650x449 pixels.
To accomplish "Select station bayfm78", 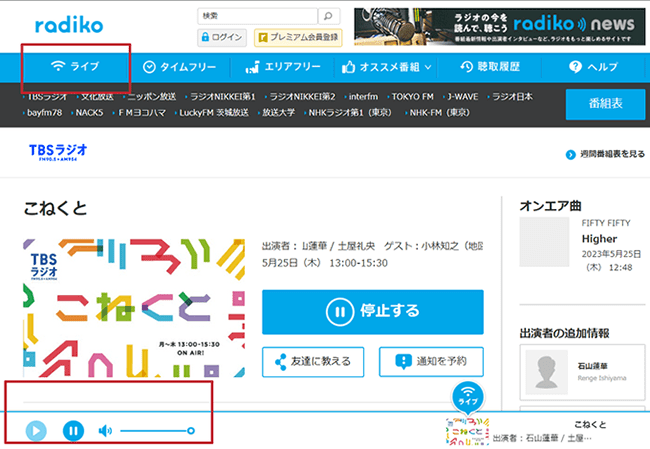I will pos(44,113).
